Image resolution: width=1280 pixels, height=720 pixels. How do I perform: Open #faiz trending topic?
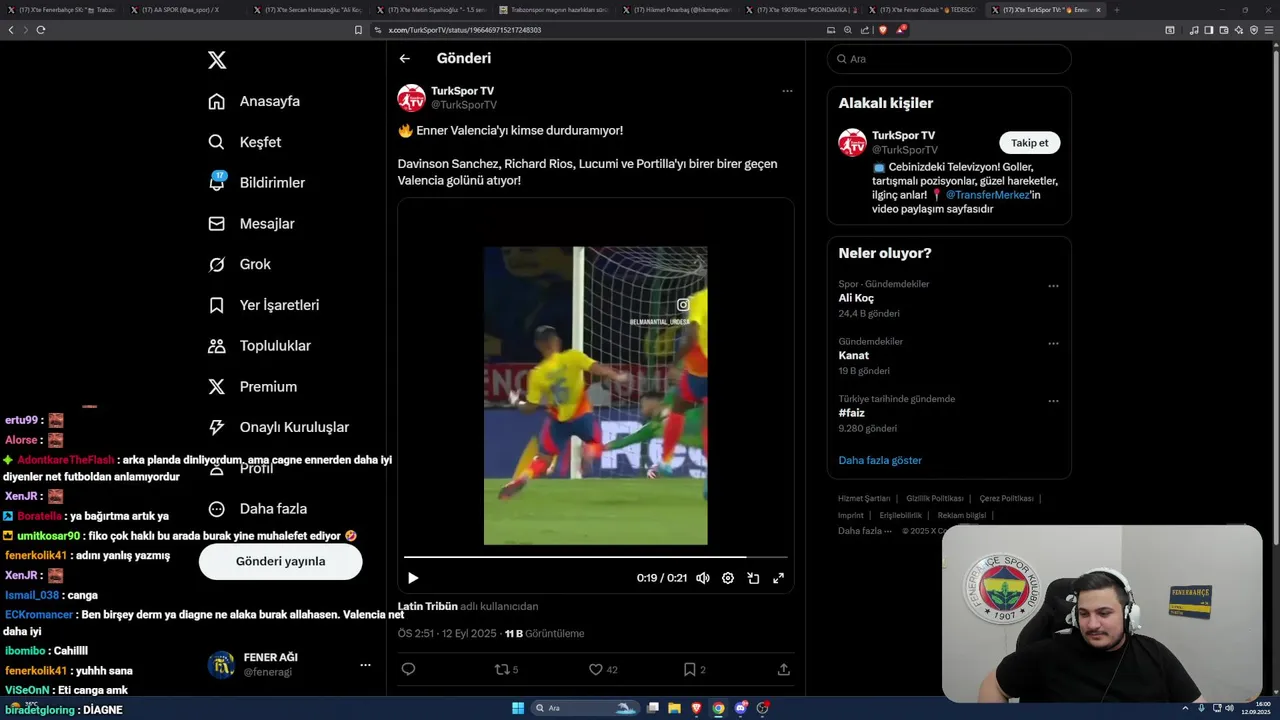[851, 413]
